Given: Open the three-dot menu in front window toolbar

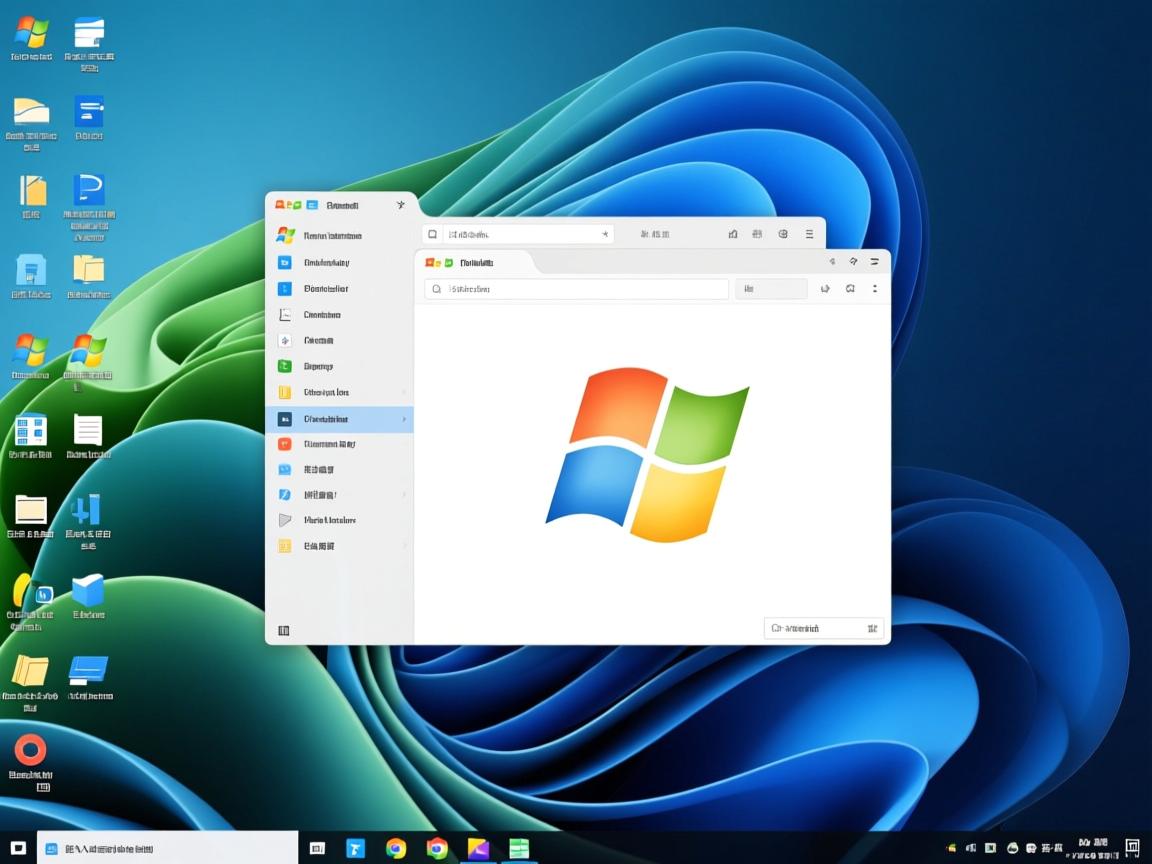Looking at the screenshot, I should pos(875,289).
